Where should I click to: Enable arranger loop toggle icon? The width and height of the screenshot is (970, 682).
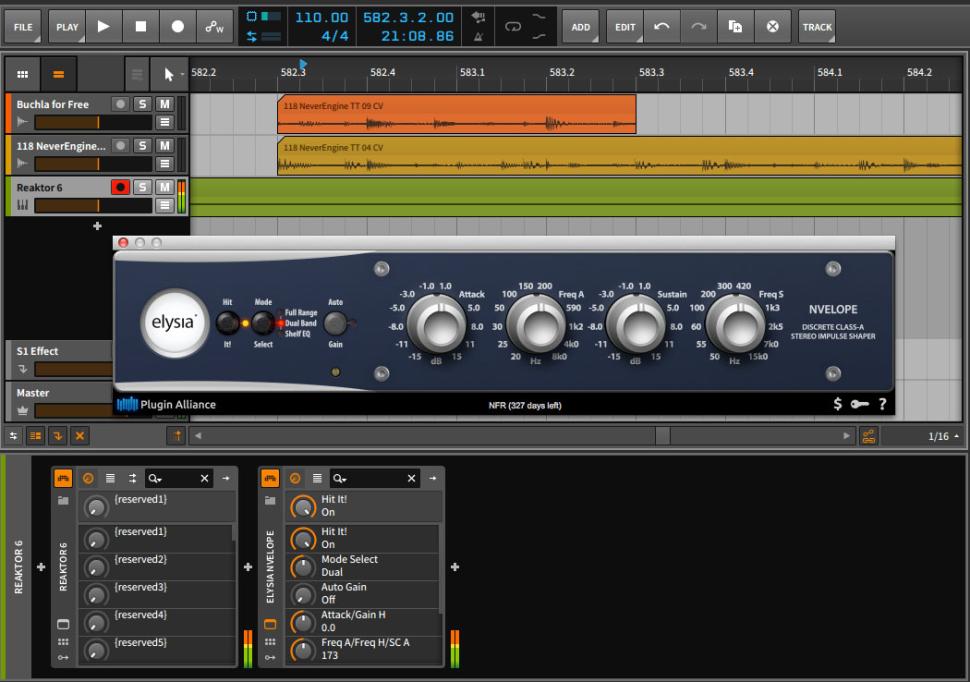click(x=513, y=27)
